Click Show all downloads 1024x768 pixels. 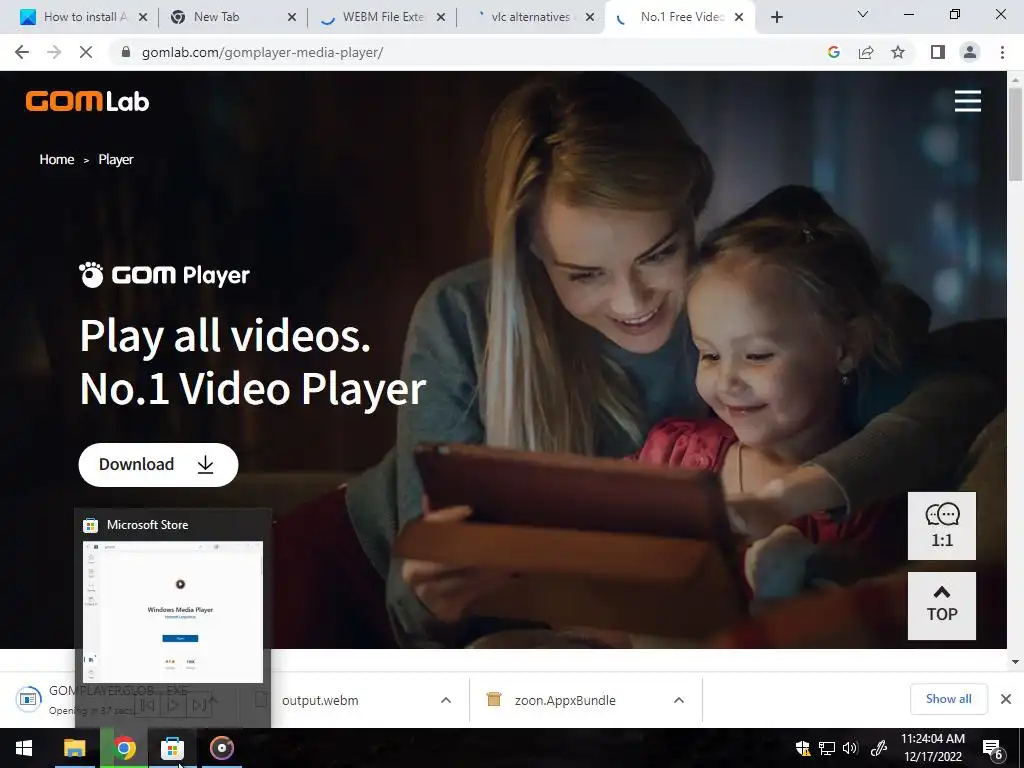[x=948, y=699]
